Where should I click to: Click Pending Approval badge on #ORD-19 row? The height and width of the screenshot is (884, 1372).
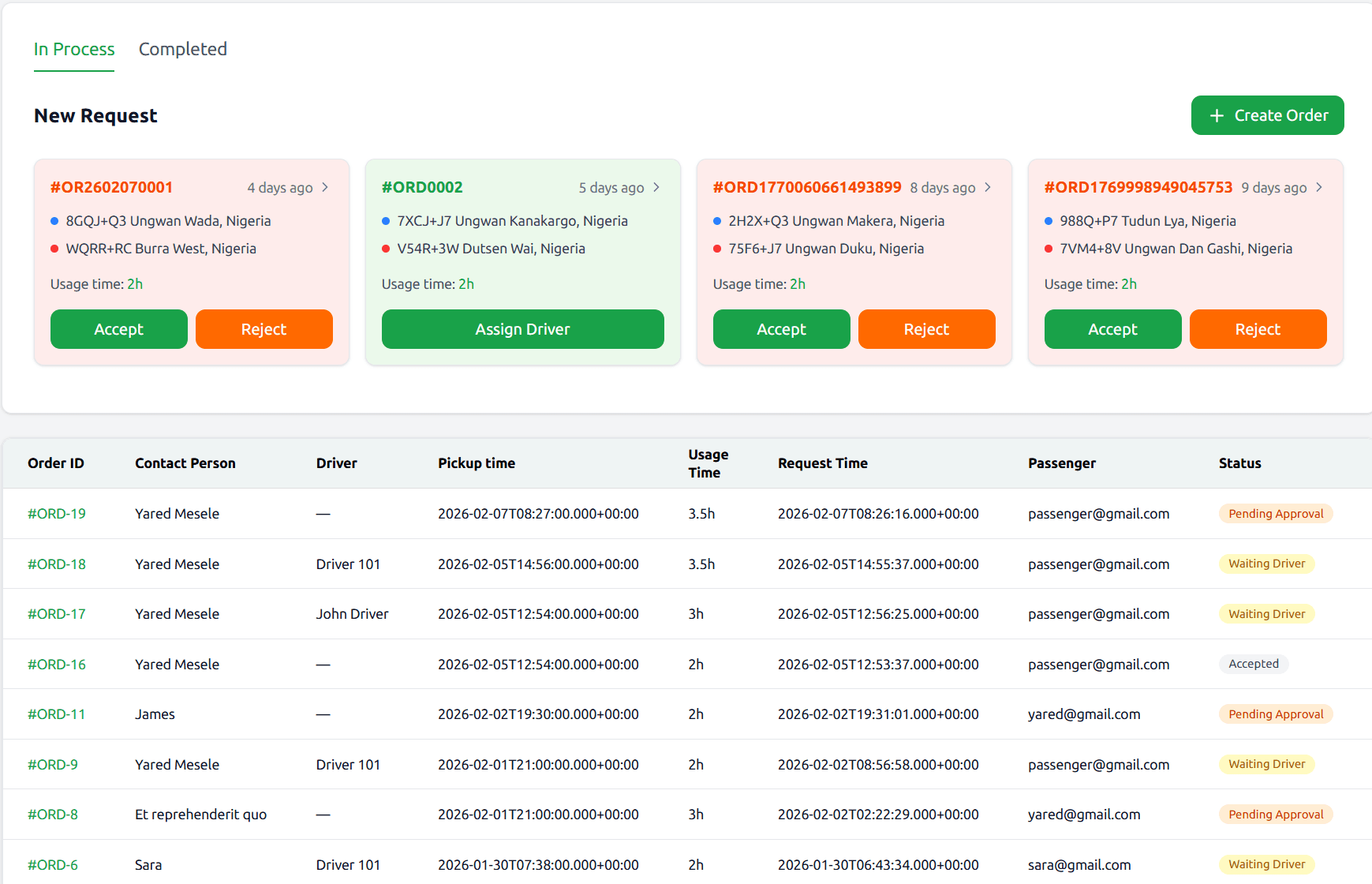pos(1275,514)
